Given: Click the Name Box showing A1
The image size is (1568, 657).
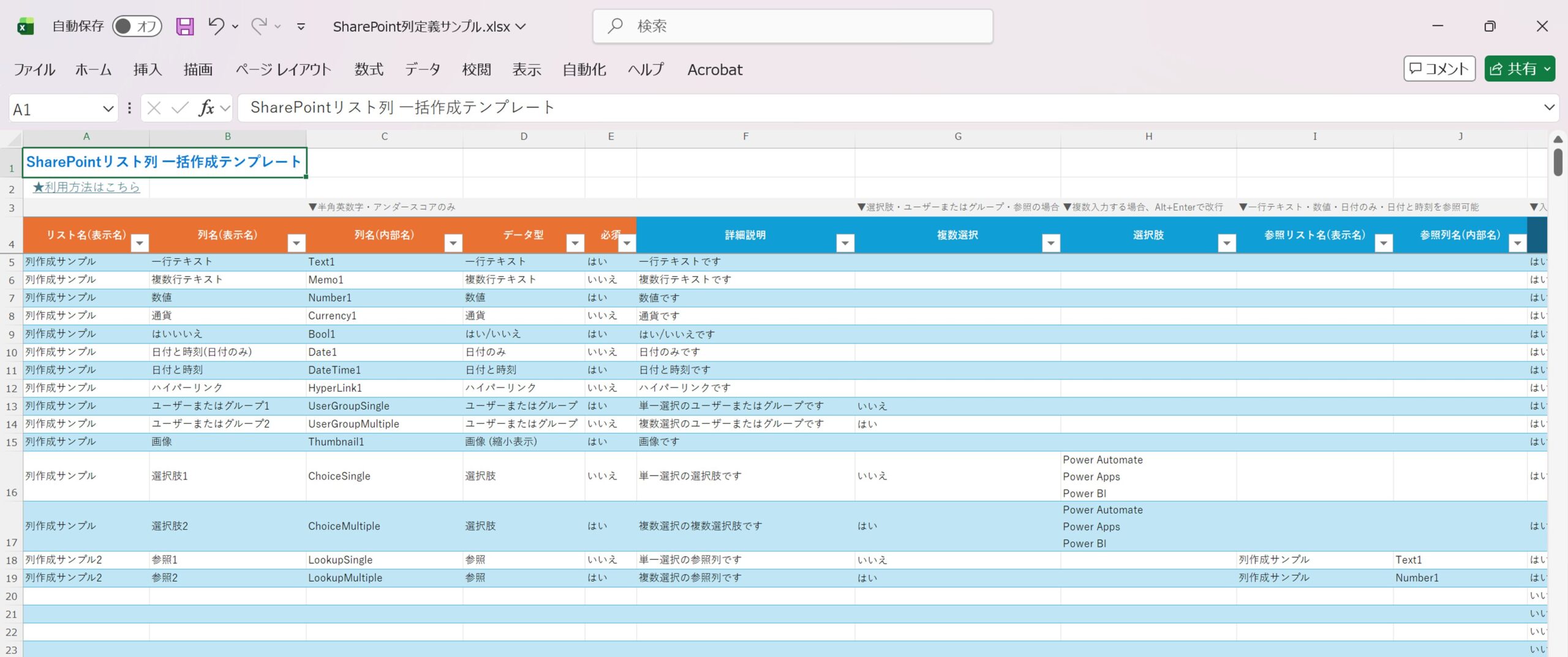Looking at the screenshot, I should coord(55,109).
